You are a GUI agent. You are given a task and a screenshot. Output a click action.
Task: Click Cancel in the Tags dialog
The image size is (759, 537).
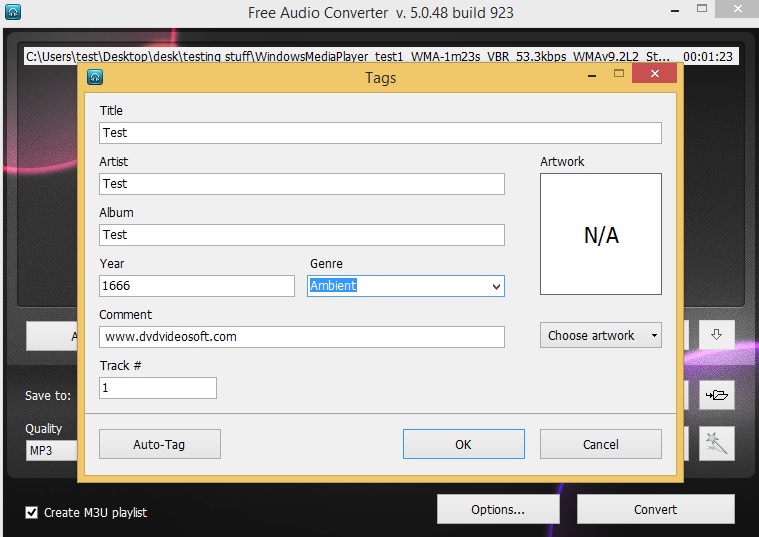click(x=601, y=444)
